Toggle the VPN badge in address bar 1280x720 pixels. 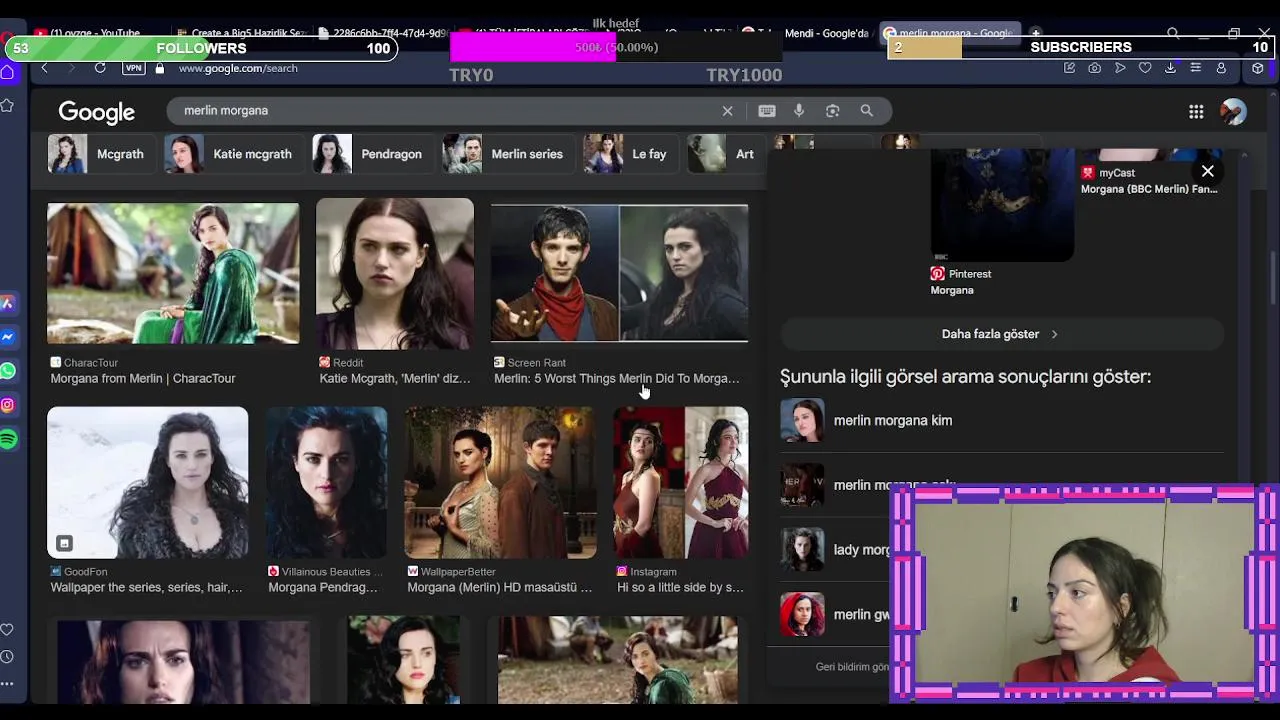tap(133, 68)
